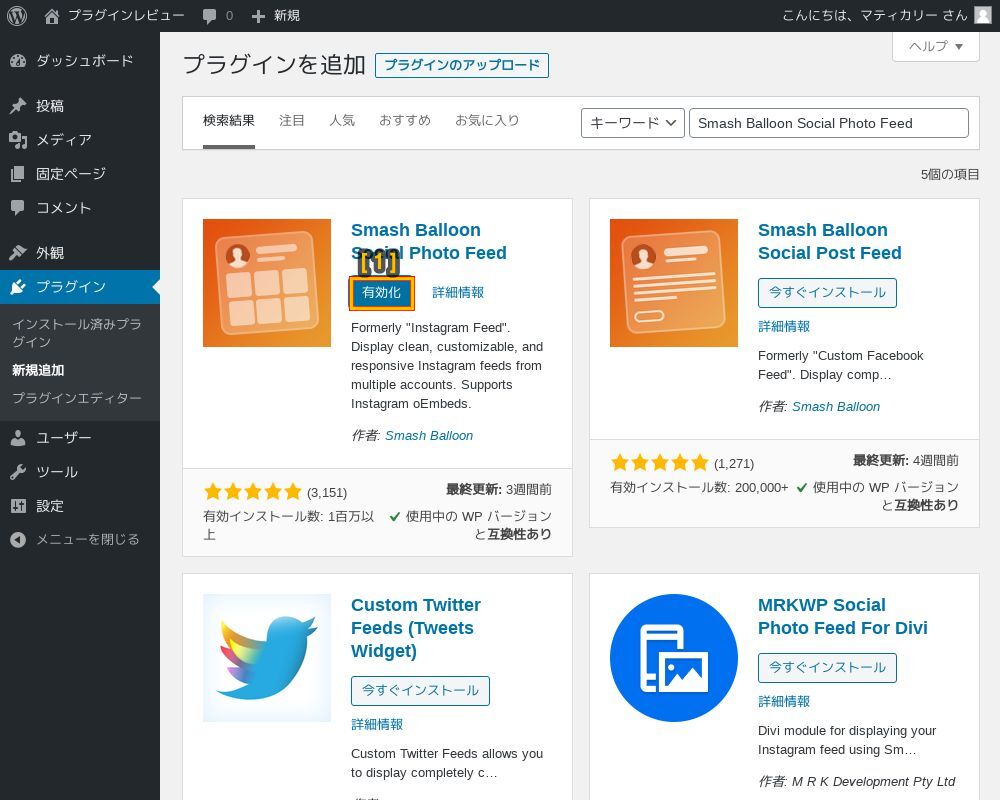Click the こんにちは、マティカリー さん greeting
1000x800 pixels.
[x=874, y=15]
